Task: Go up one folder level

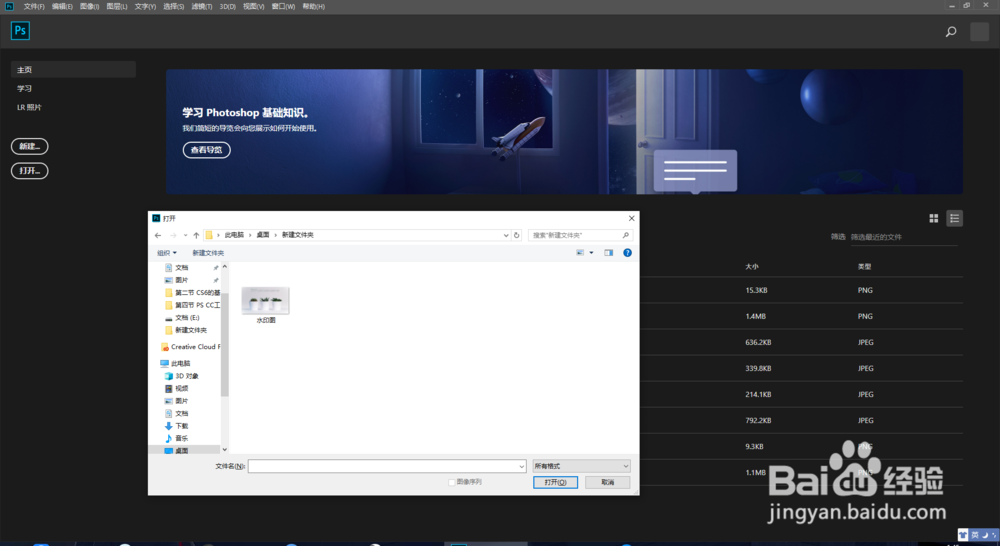Action: pos(196,235)
